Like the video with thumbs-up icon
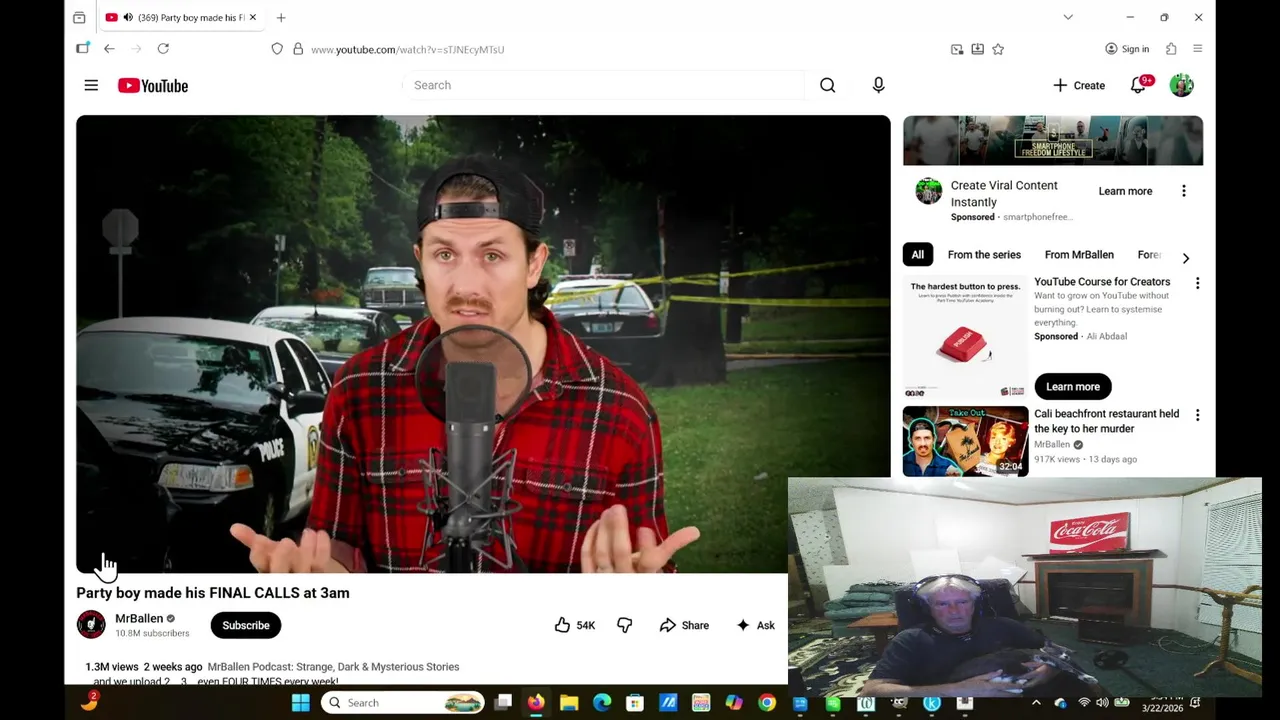This screenshot has height=720, width=1280. [x=563, y=625]
